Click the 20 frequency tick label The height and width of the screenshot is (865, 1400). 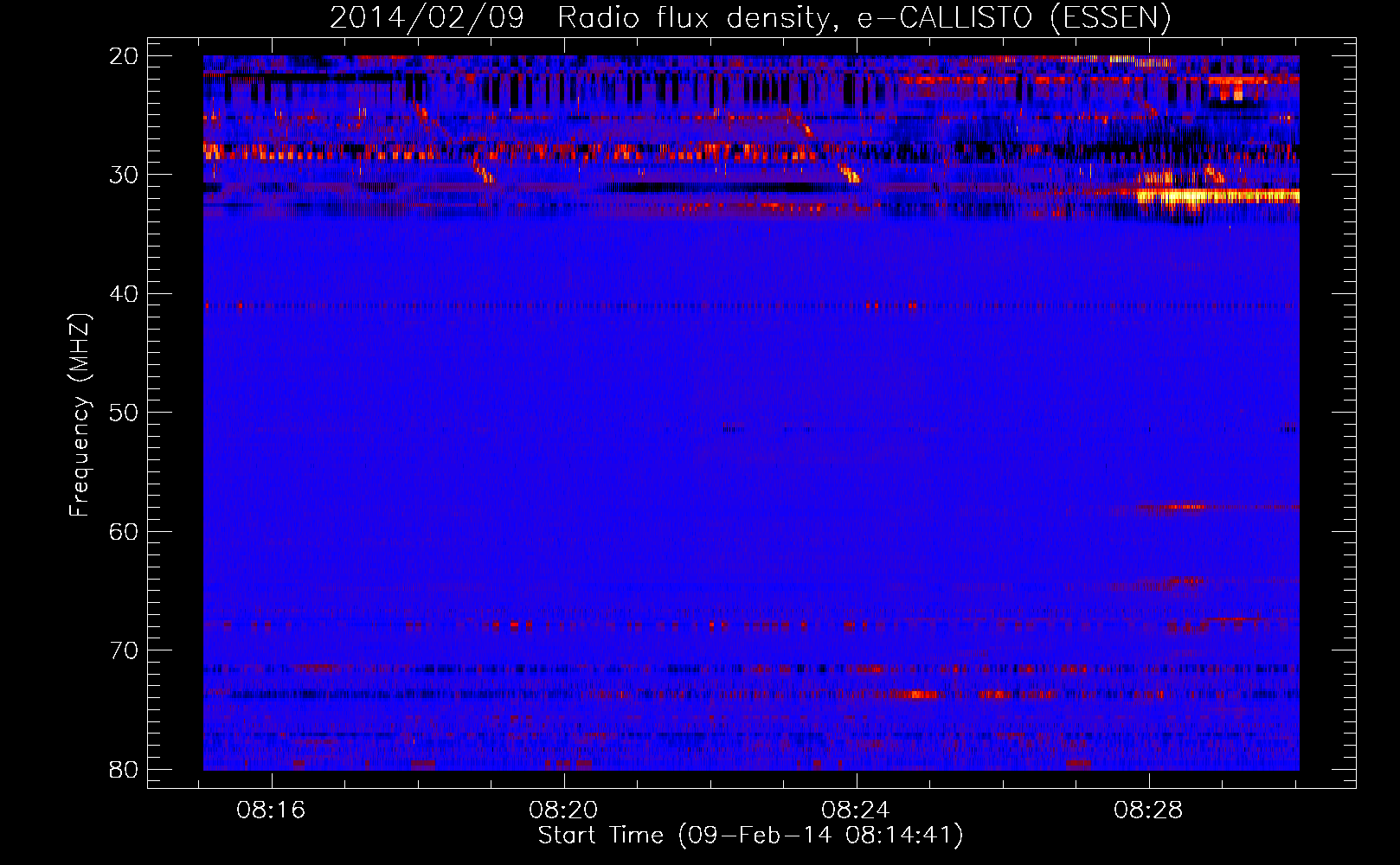(124, 56)
